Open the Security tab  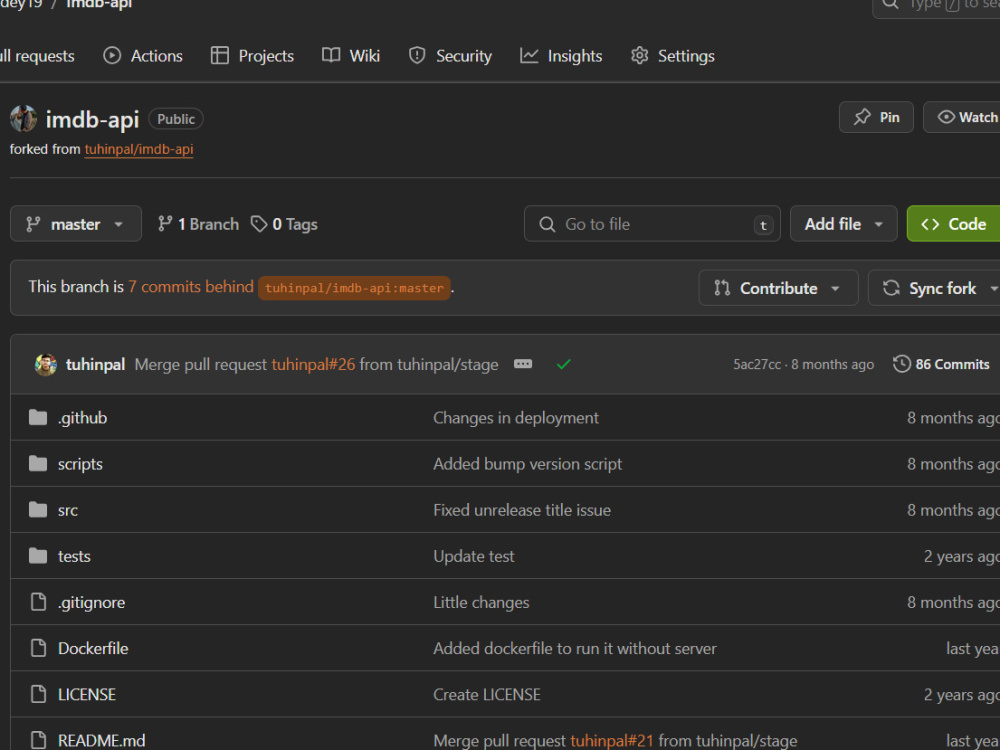point(450,56)
